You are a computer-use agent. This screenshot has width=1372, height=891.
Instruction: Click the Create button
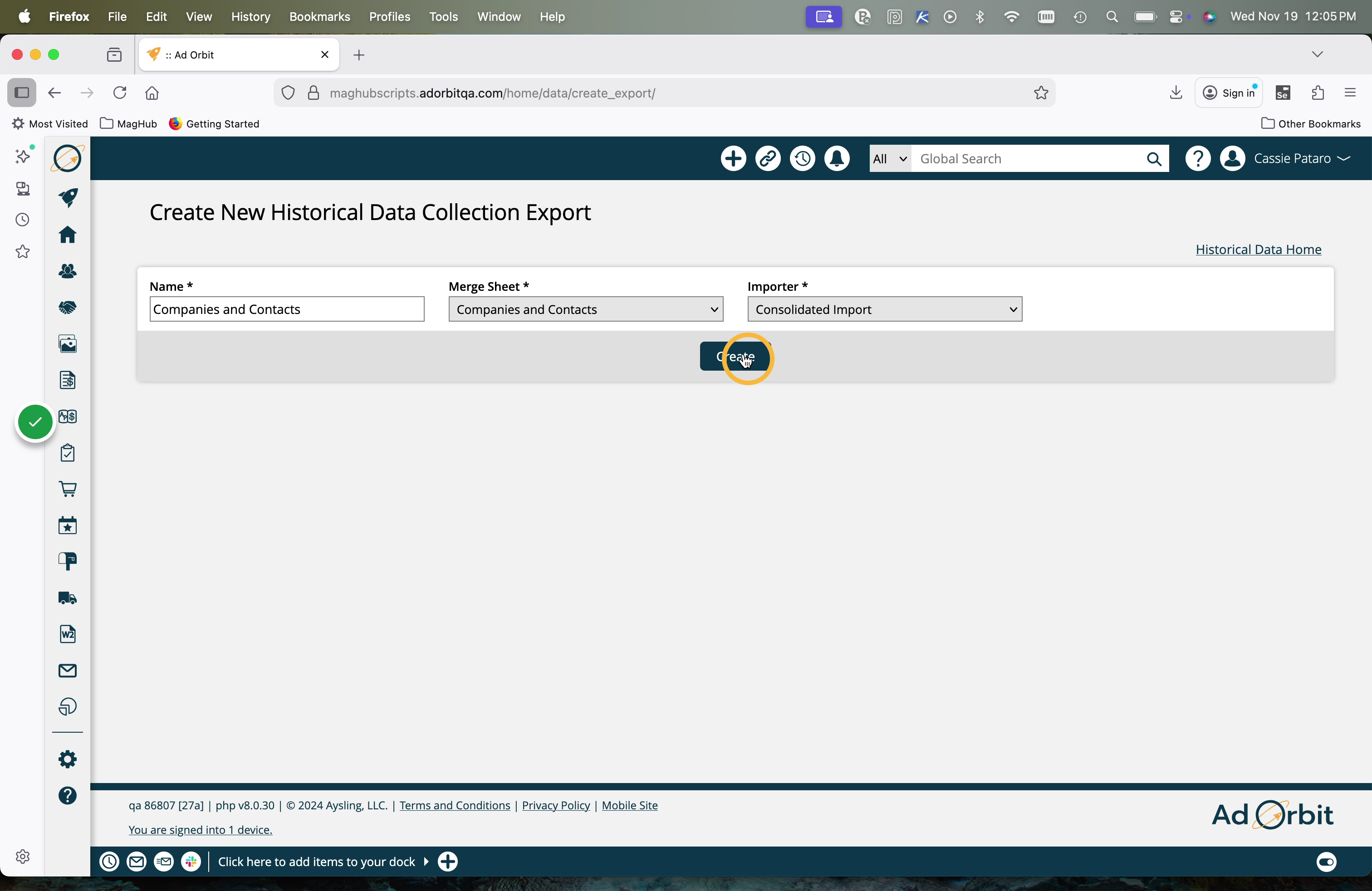pyautogui.click(x=735, y=357)
